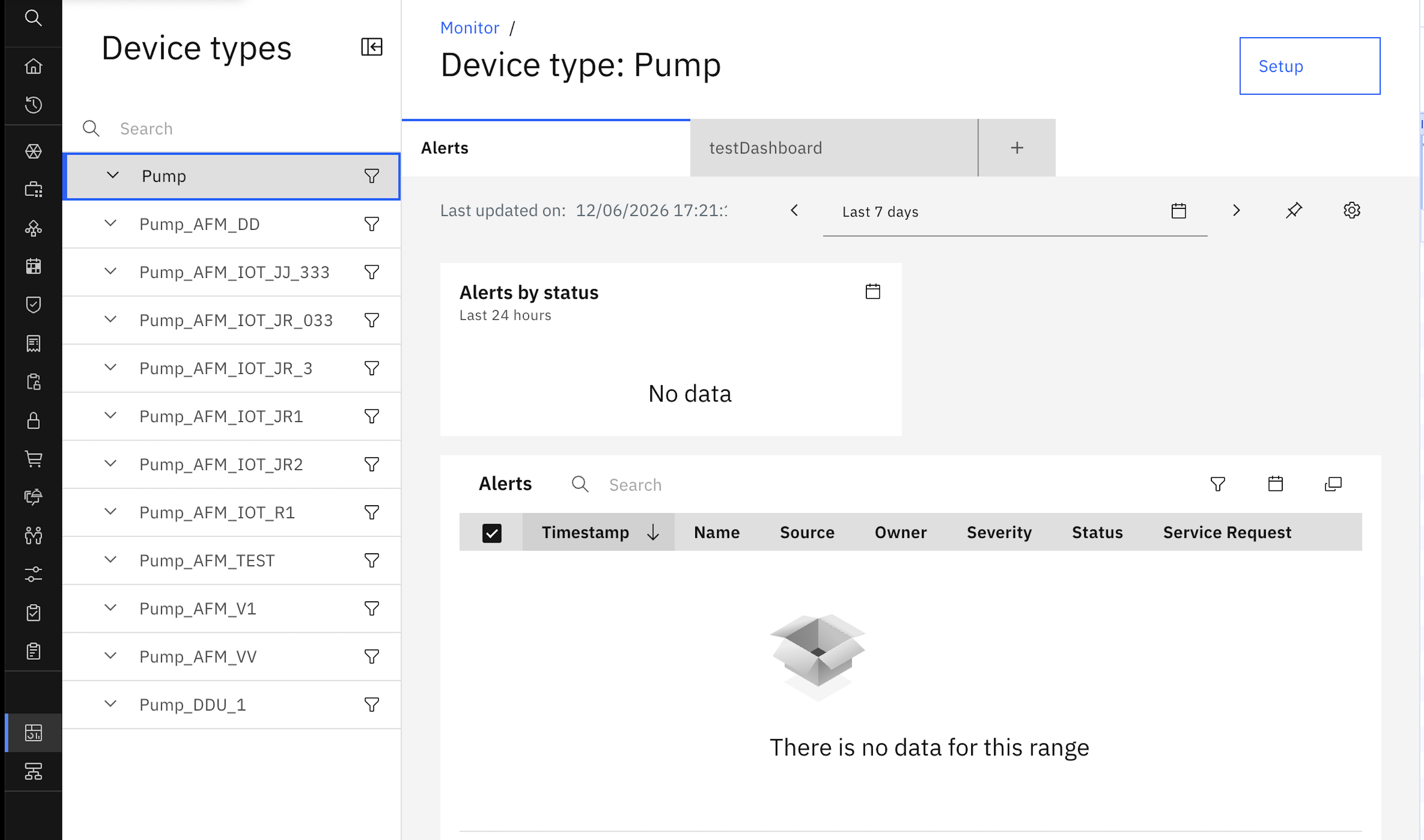Open the padlock icon in left rail
The image size is (1424, 840).
pyautogui.click(x=34, y=420)
